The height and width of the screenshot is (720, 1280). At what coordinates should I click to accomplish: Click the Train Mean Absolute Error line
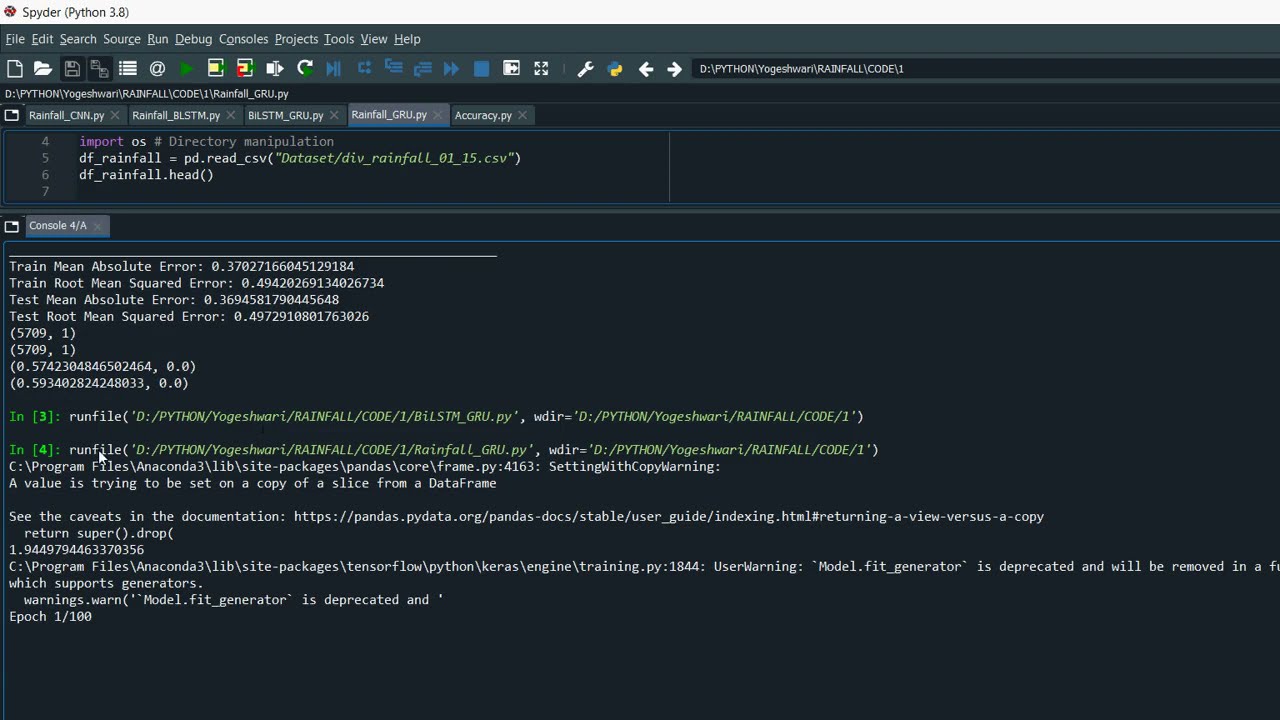(181, 267)
